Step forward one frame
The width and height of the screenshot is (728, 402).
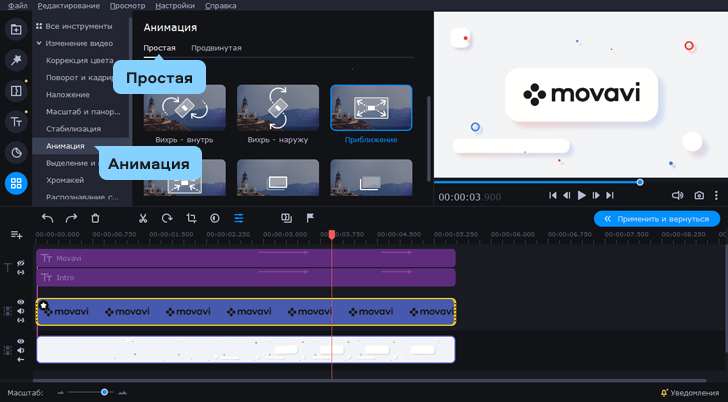click(596, 195)
